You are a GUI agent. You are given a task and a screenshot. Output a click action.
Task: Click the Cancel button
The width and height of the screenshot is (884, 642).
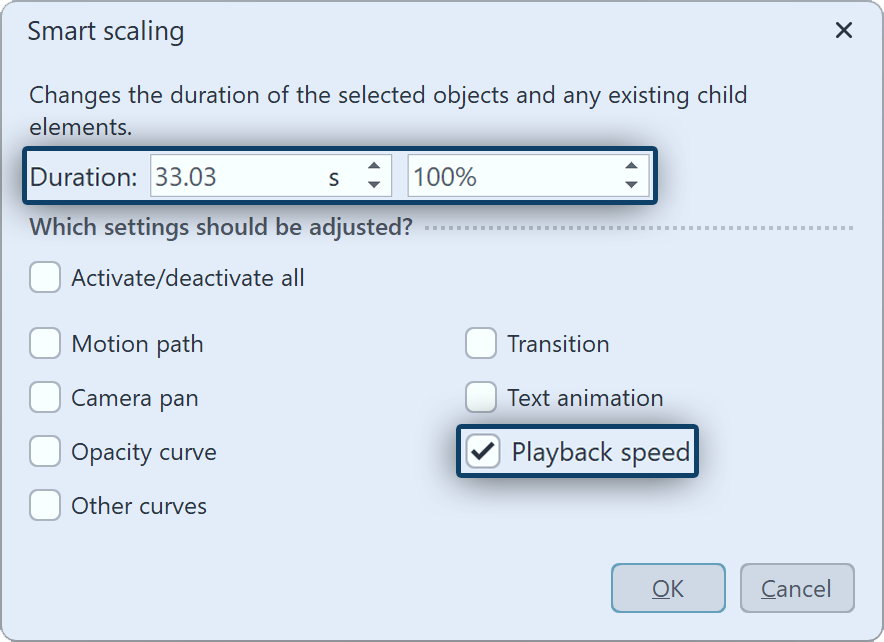[x=796, y=588]
